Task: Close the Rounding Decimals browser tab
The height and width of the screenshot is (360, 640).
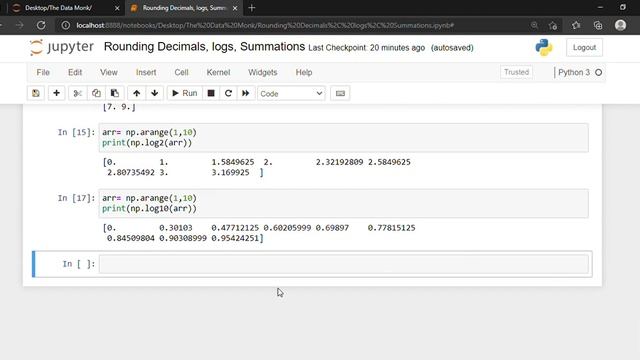Action: pyautogui.click(x=235, y=8)
